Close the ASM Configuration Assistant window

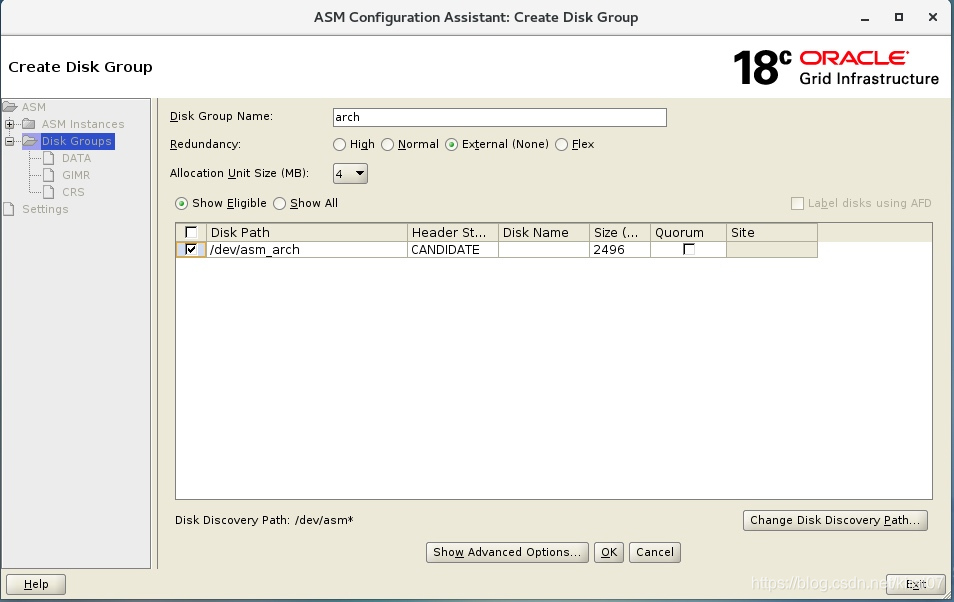(933, 18)
